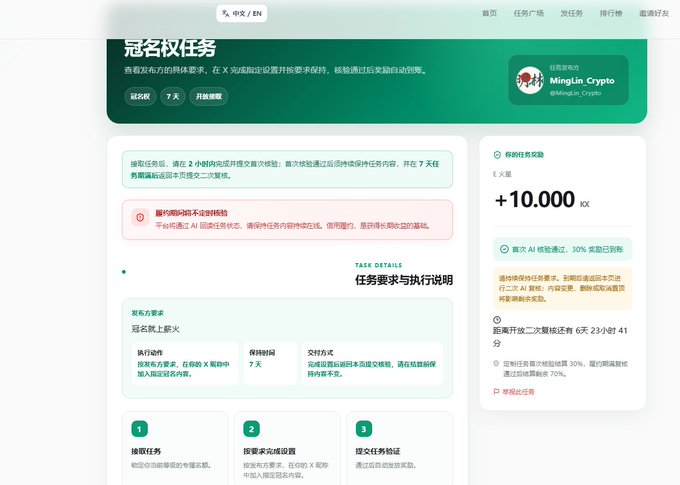Click the MingLin_Crypto avatar image
The height and width of the screenshot is (485, 680).
(530, 80)
